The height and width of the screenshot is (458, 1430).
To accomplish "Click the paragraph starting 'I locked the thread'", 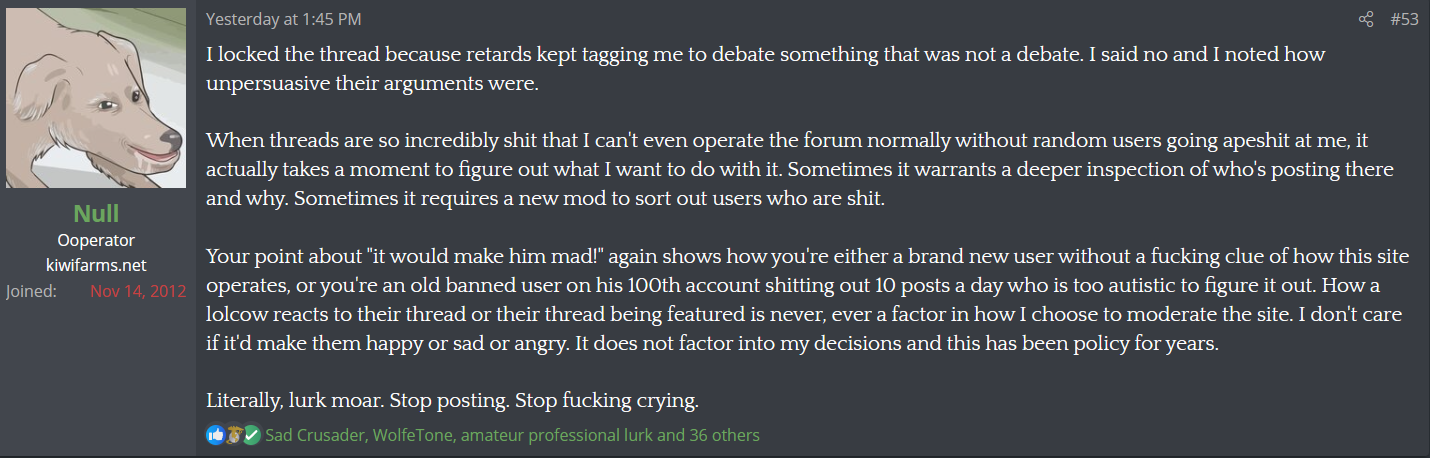I will (766, 69).
